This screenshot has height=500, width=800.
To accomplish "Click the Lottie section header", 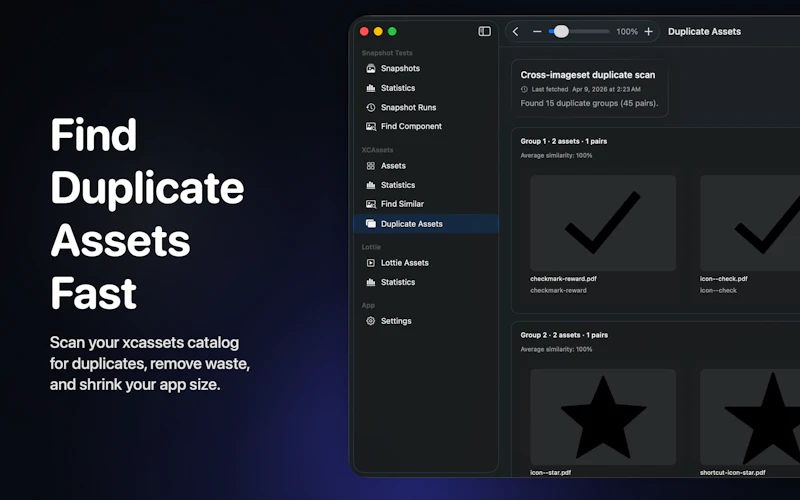I will click(371, 247).
